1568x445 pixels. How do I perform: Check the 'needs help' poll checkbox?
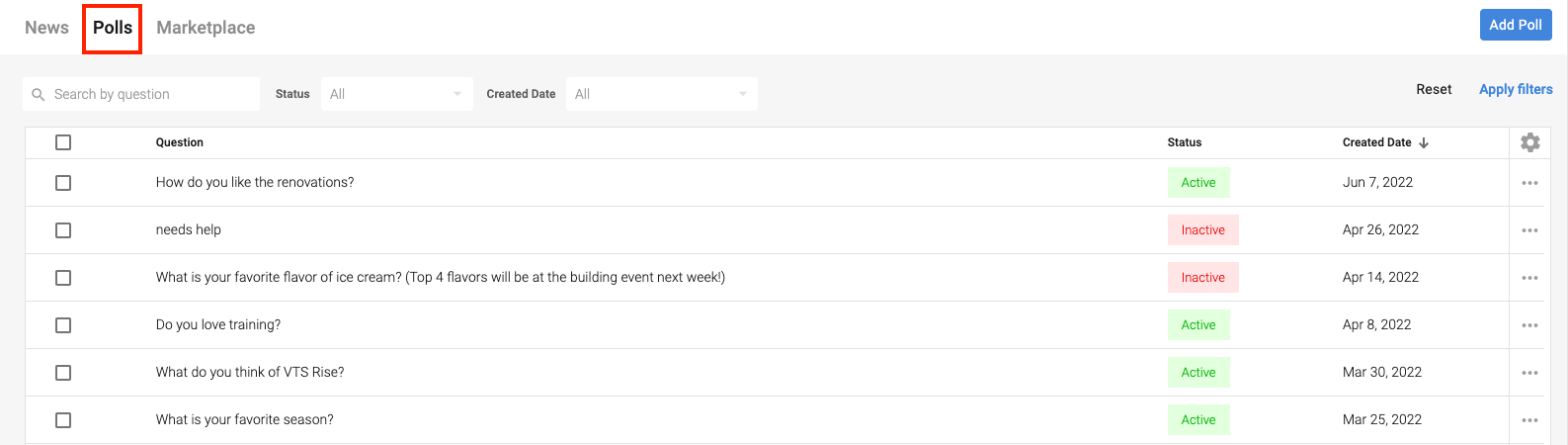[x=63, y=230]
